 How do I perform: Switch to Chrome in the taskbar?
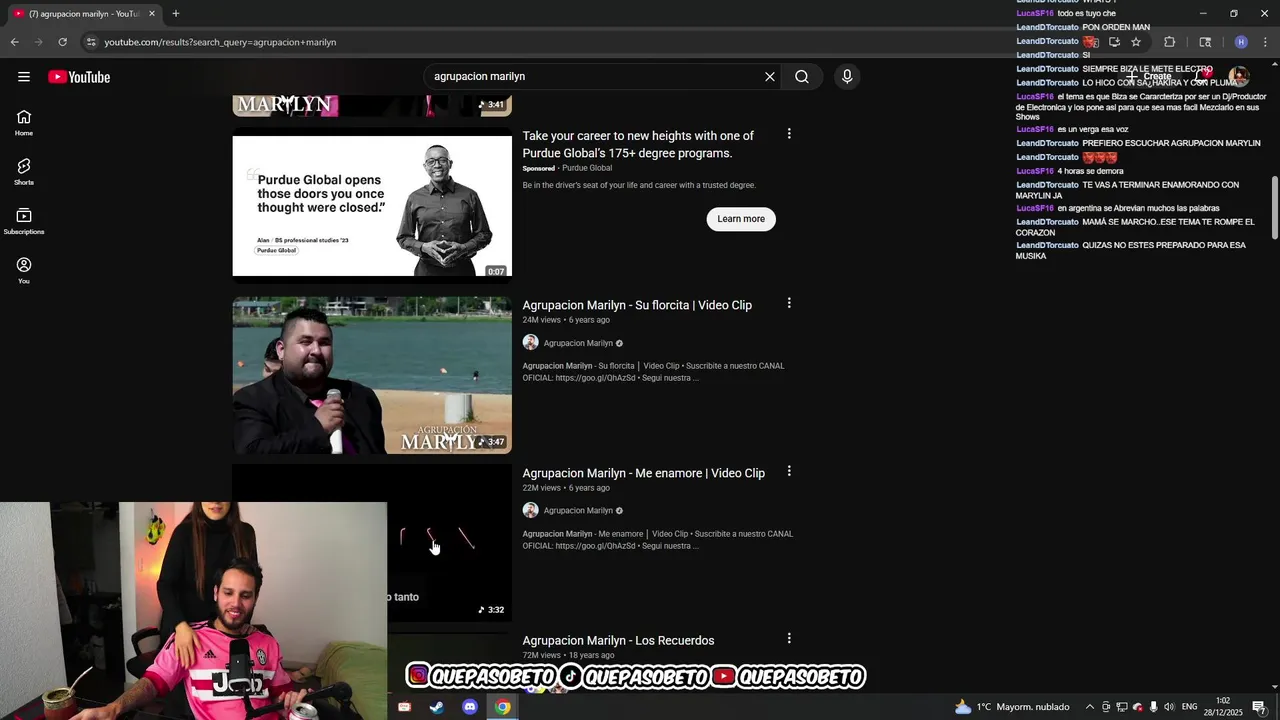click(503, 707)
